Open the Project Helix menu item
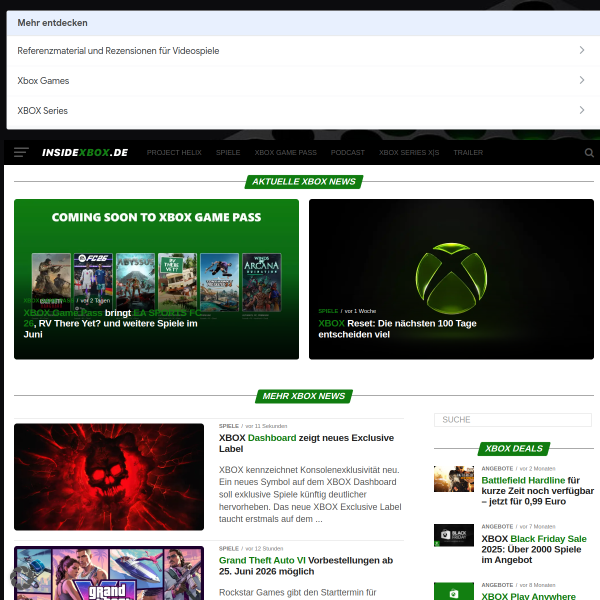The width and height of the screenshot is (600, 600). [174, 152]
